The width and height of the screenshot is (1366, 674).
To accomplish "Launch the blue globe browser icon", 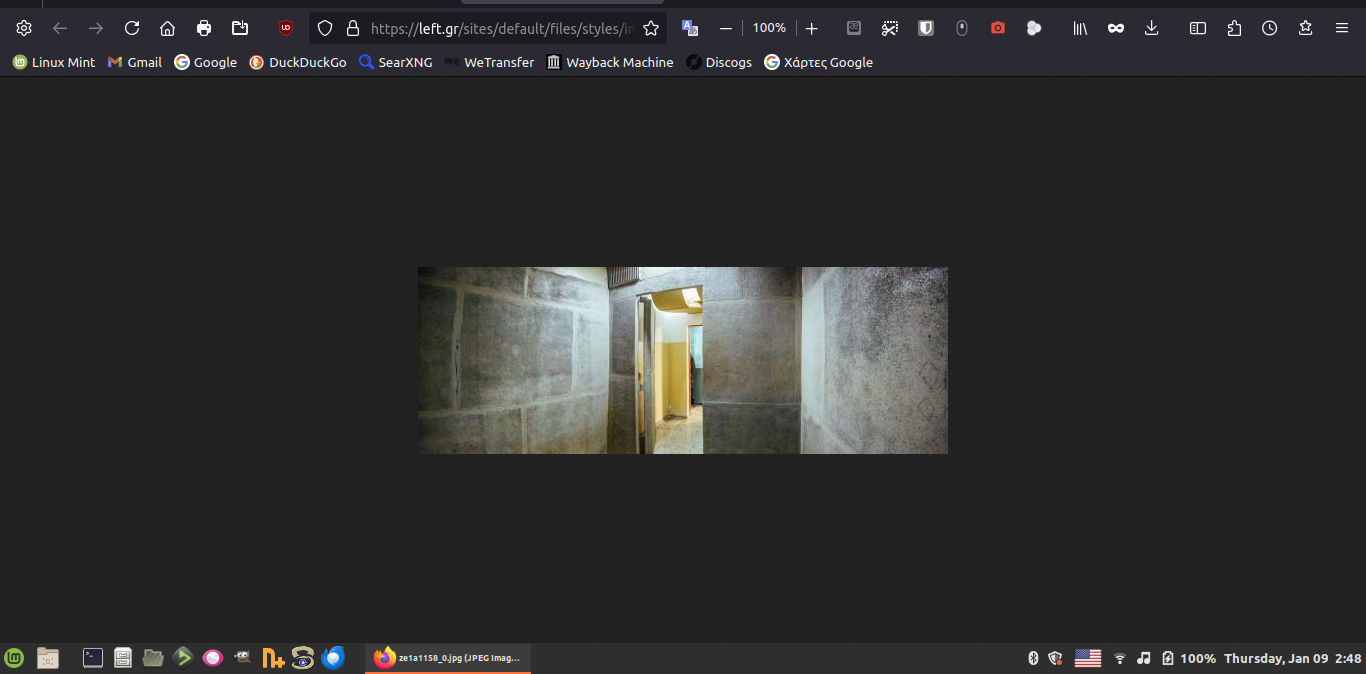I will pos(333,657).
